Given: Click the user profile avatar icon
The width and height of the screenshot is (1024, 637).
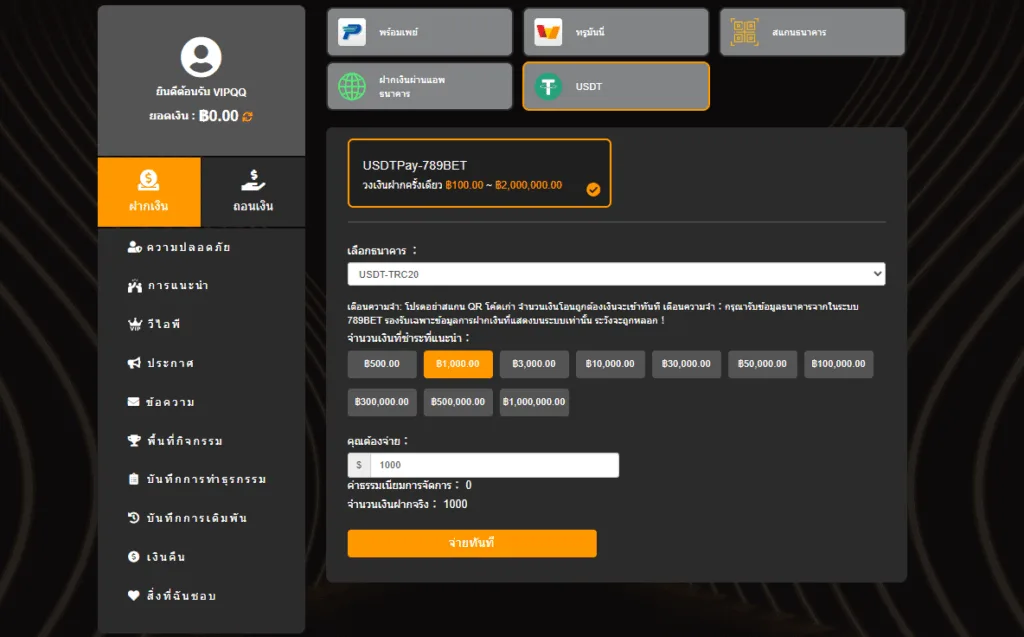Looking at the screenshot, I should (201, 57).
